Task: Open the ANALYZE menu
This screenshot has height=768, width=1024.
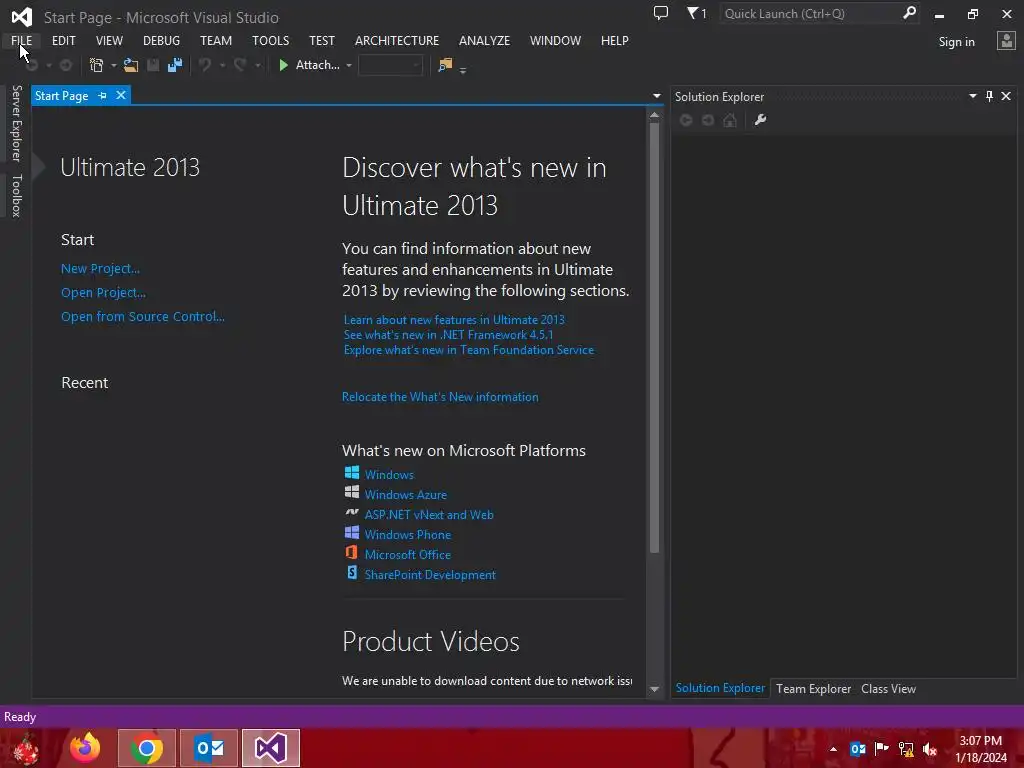Action: tap(485, 40)
